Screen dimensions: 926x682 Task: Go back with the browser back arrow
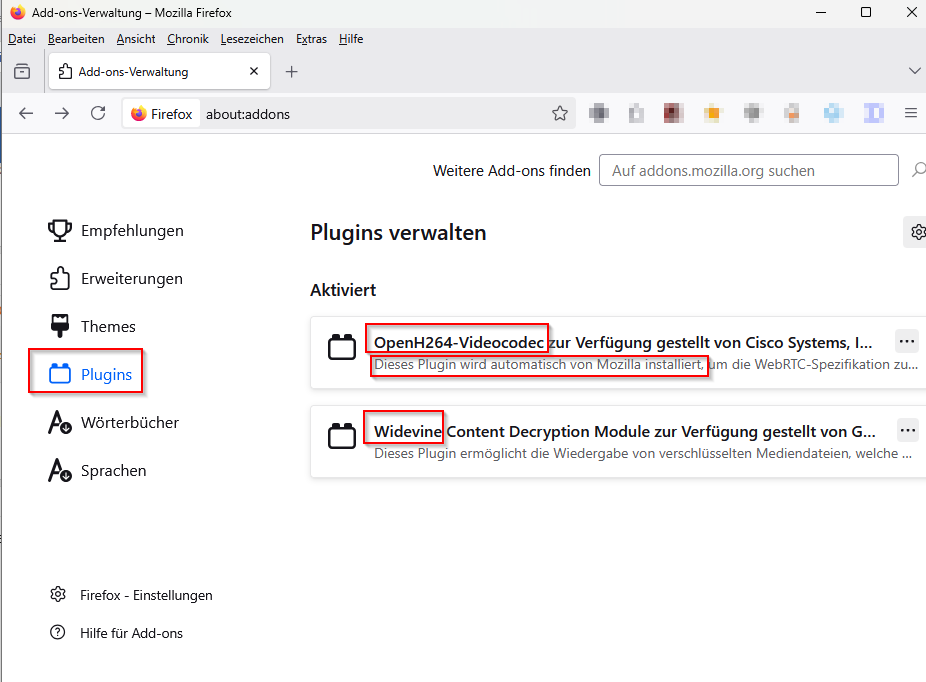[x=26, y=113]
